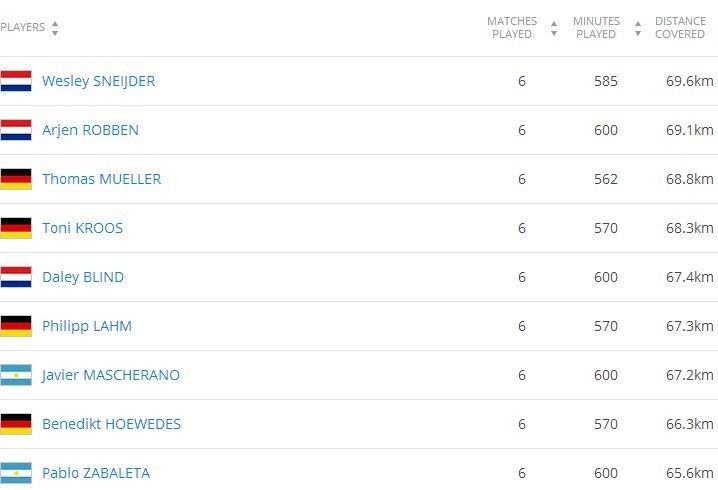Click Netherlands flag beside Daley Blind
718x490 pixels.
point(16,277)
